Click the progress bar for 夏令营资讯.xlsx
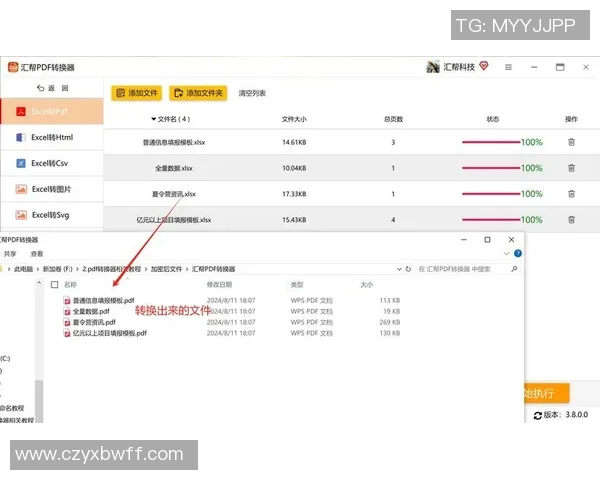The image size is (600, 480). 491,194
